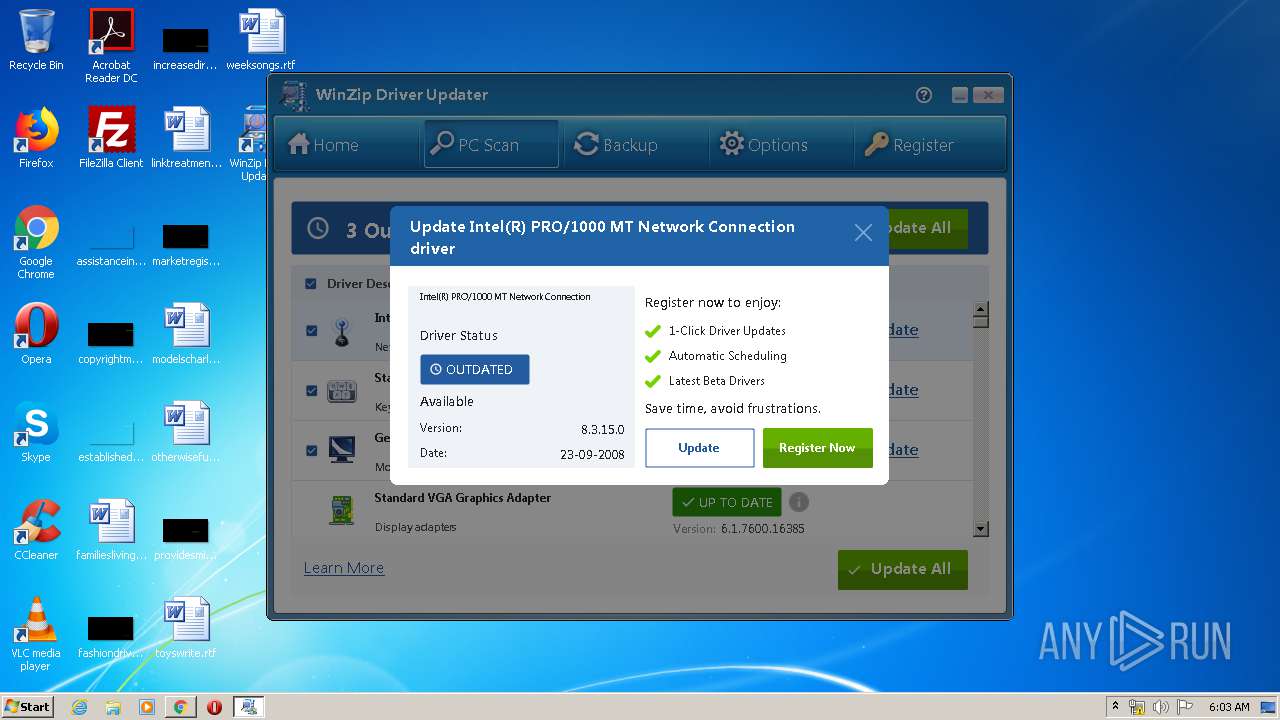
Task: Toggle the Driver Description header checkbox
Action: (311, 284)
